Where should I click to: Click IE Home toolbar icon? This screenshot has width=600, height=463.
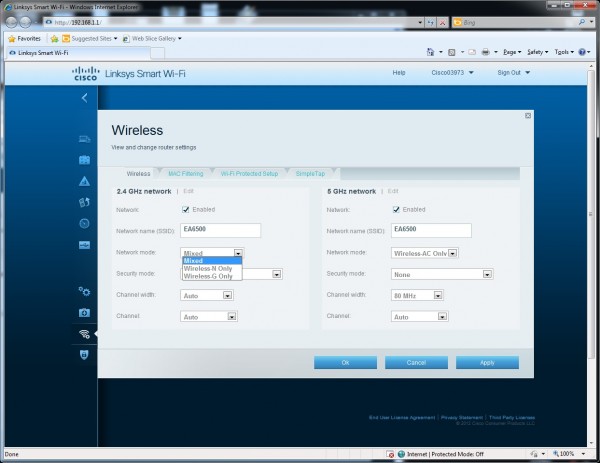(x=430, y=52)
